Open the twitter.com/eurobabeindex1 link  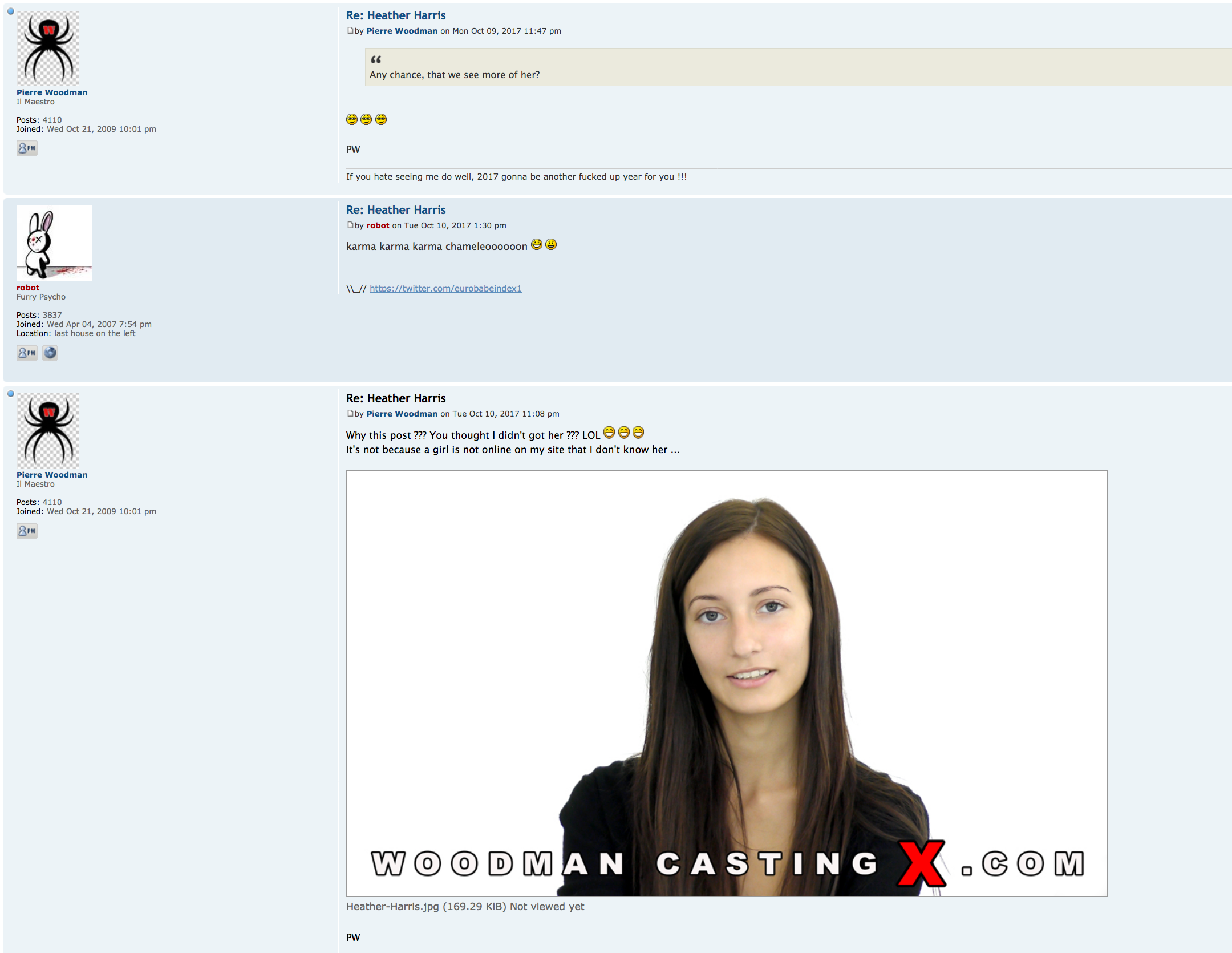point(445,289)
